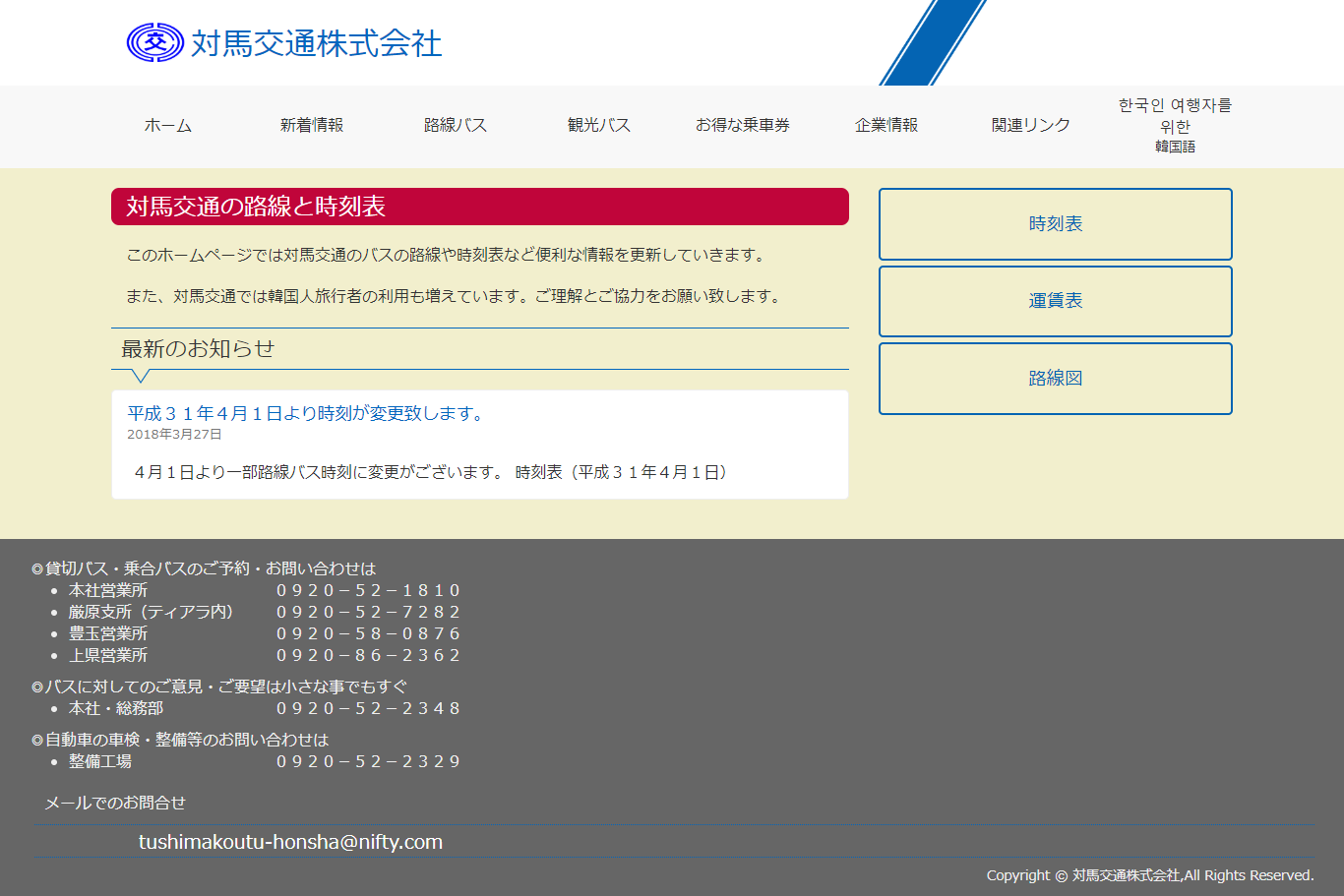Open the Korean language 韓国語 menu item
The height and width of the screenshot is (896, 1344).
1175,126
